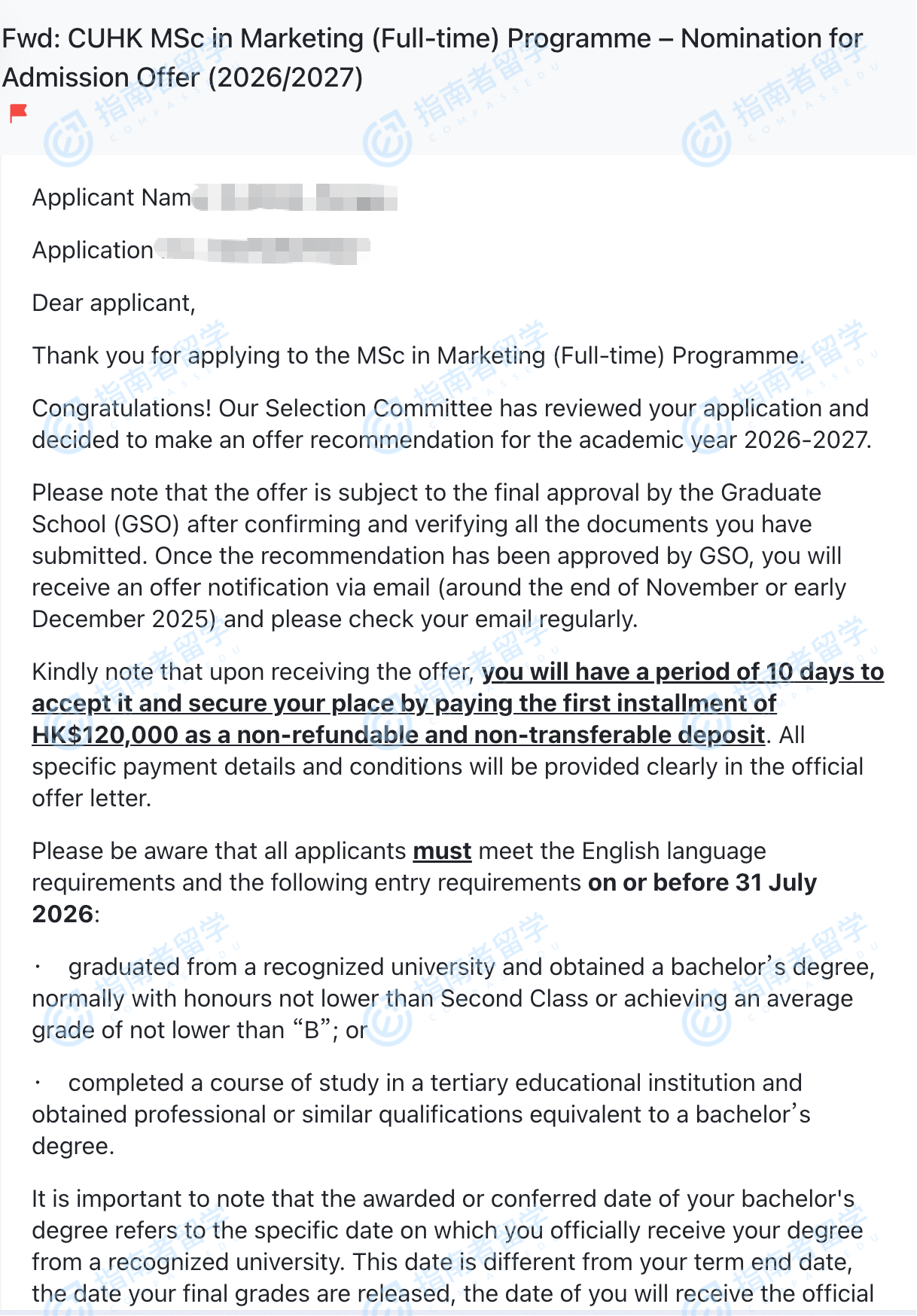Viewport: 917px width, 1316px height.
Task: Click the "Application" label text
Action: pos(93,250)
